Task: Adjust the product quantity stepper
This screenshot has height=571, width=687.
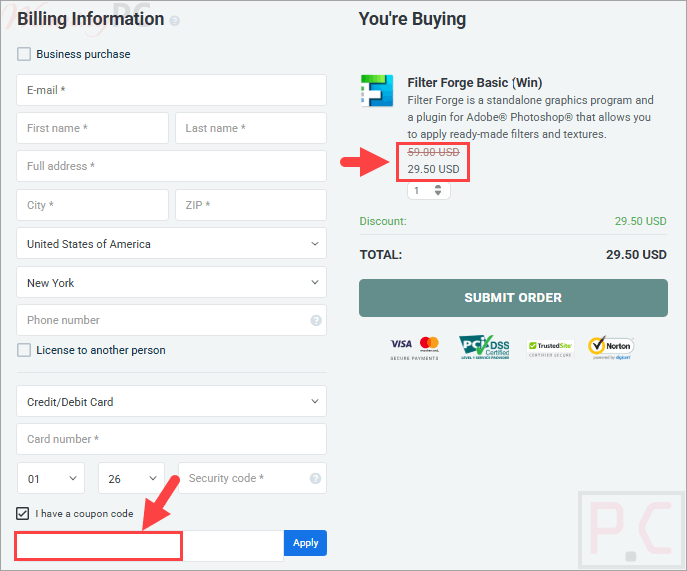Action: [437, 190]
